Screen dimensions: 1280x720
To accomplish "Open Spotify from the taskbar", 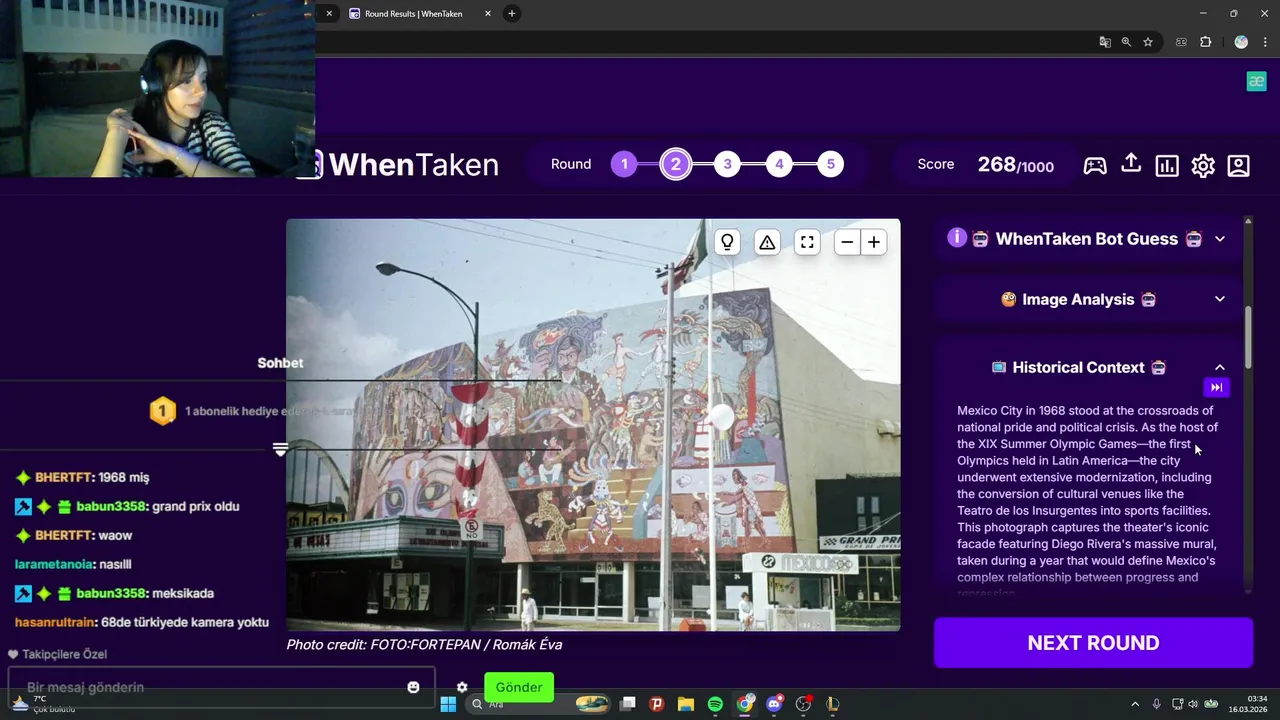I will coord(715,704).
